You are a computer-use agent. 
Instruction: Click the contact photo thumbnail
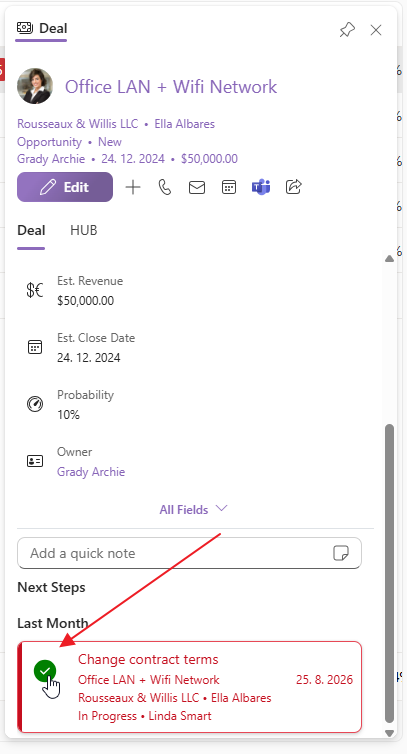[35, 86]
